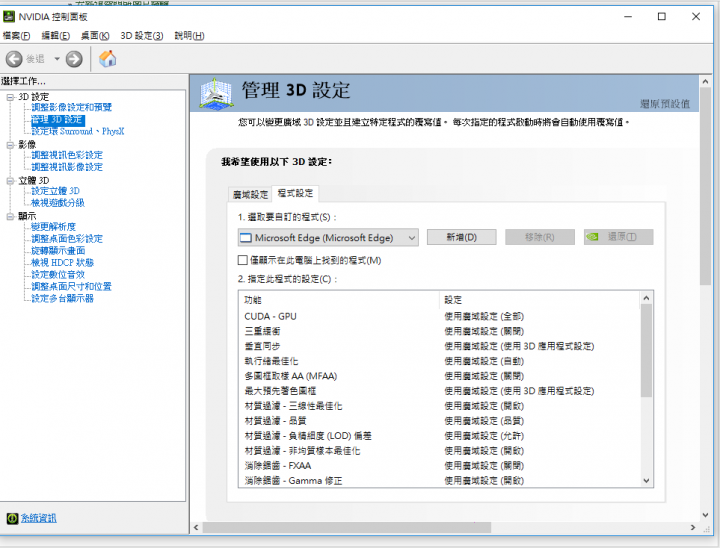The height and width of the screenshot is (548, 720).
Task: Click the 還原預設值 link
Action: pyautogui.click(x=664, y=104)
